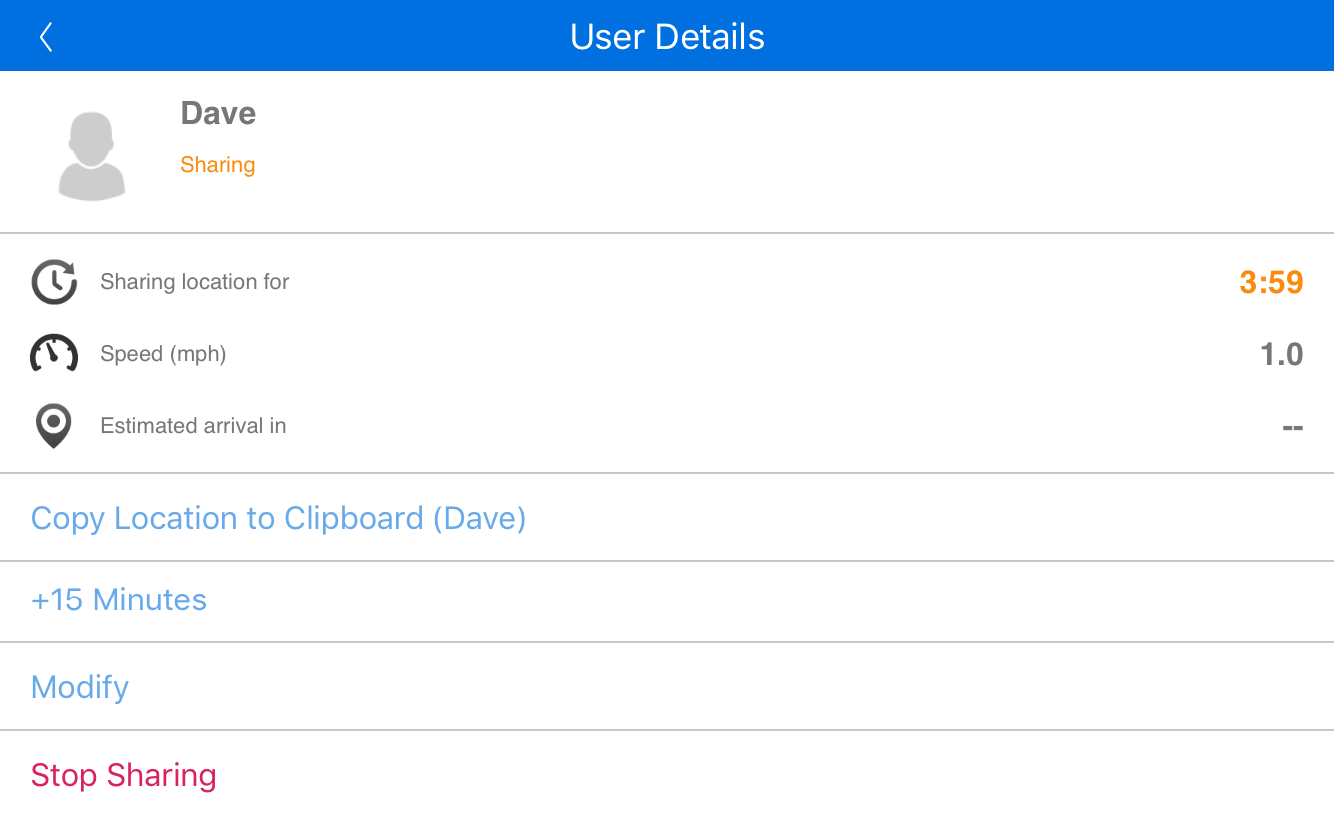
Task: Tap blank space in blue title bar
Action: (x=1050, y=36)
